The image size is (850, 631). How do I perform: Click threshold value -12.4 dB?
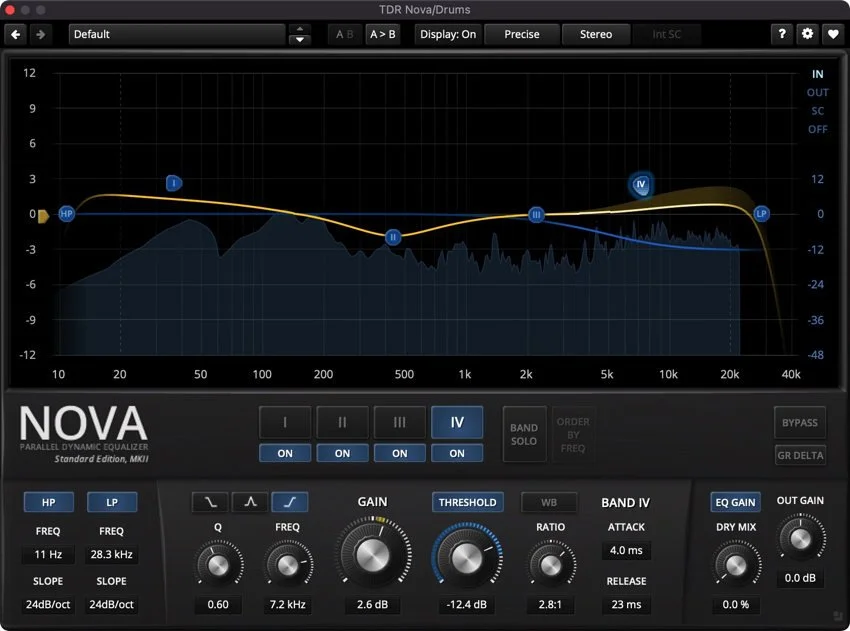click(466, 604)
